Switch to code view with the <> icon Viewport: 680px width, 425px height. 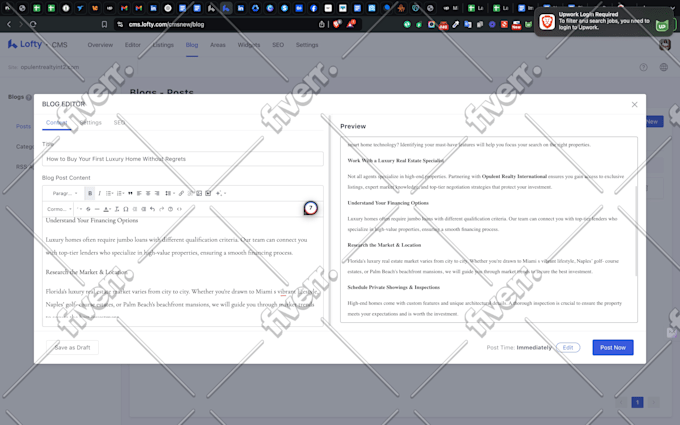179,209
